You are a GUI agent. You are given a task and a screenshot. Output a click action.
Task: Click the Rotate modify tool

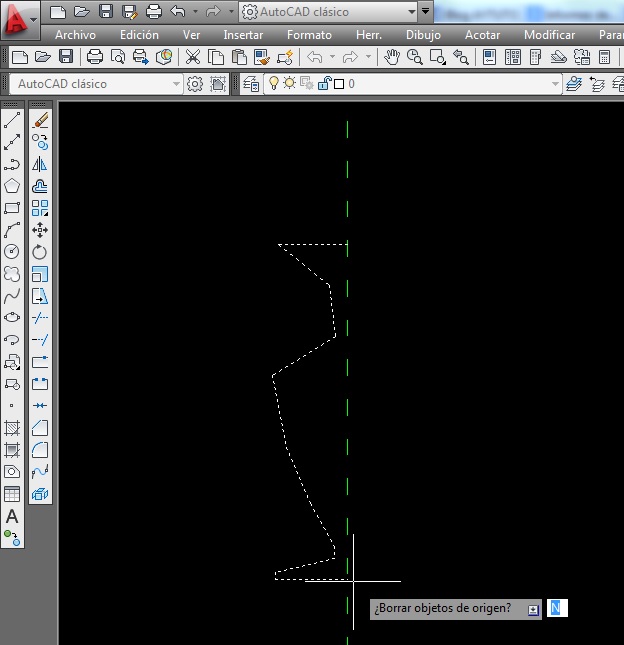[40, 252]
